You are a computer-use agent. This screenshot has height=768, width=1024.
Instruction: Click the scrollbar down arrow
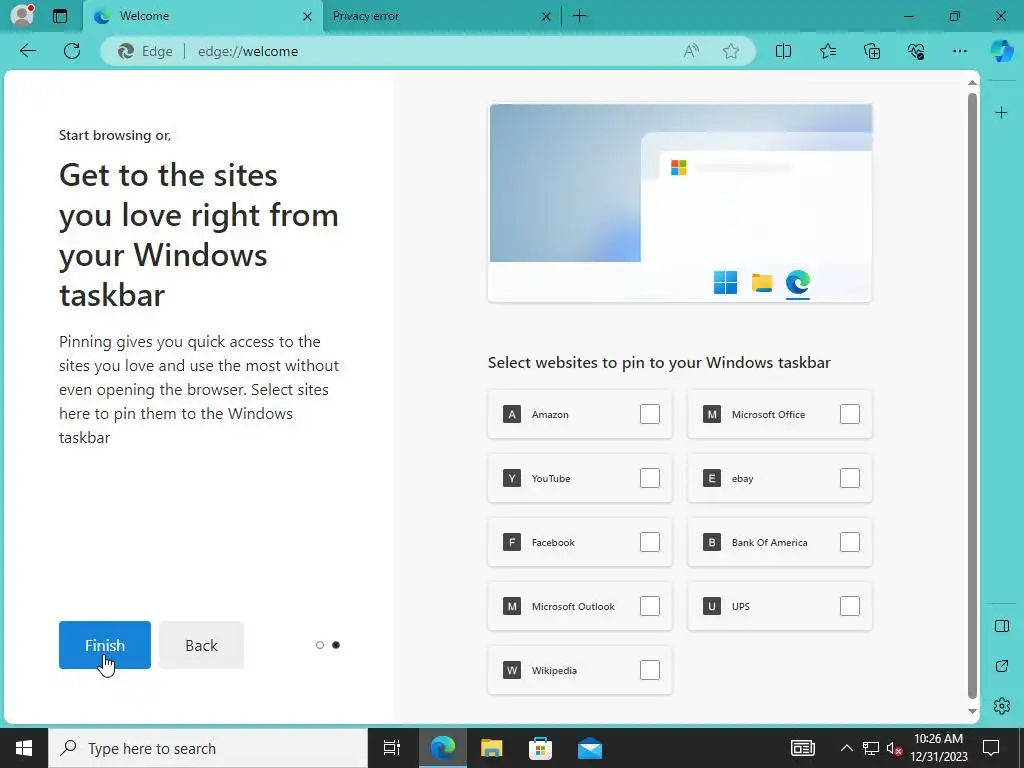[972, 711]
